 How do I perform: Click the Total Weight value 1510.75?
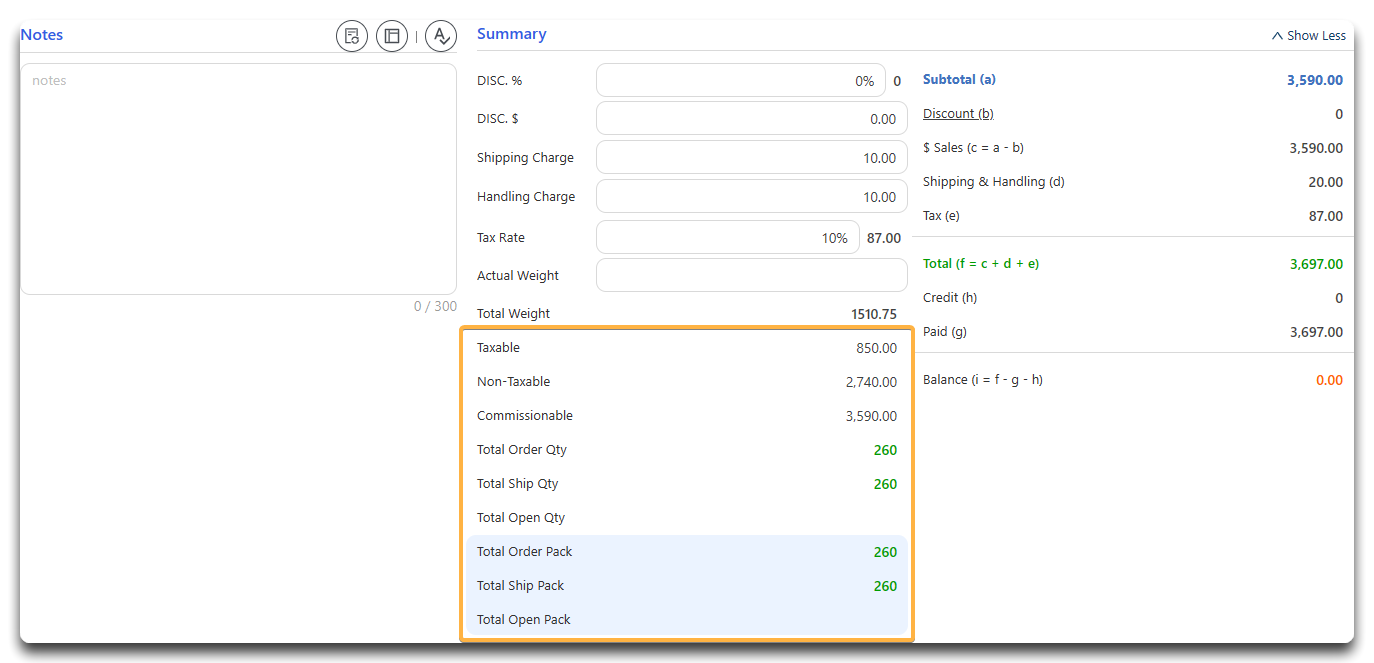874,314
